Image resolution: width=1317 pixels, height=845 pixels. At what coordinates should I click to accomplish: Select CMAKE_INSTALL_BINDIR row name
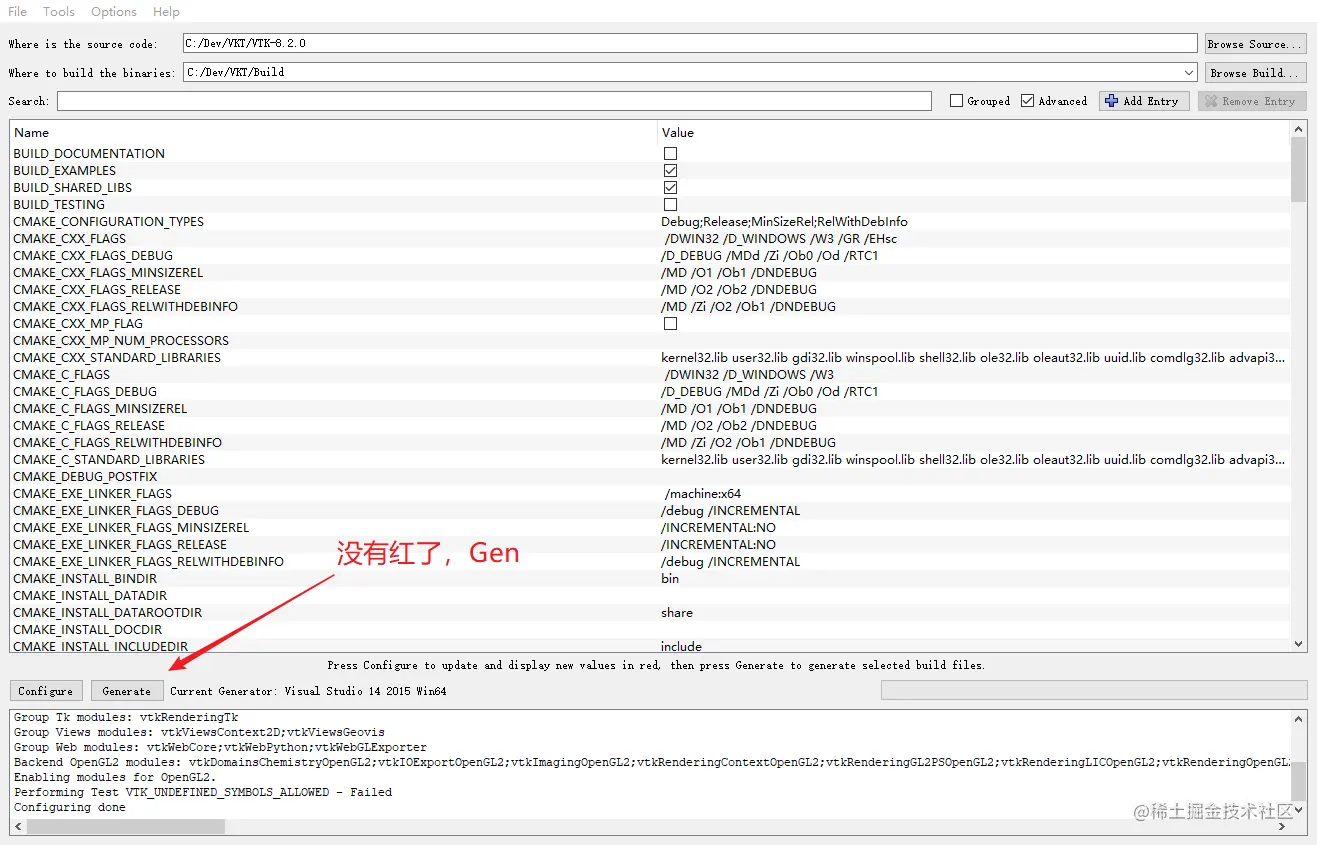coord(85,578)
